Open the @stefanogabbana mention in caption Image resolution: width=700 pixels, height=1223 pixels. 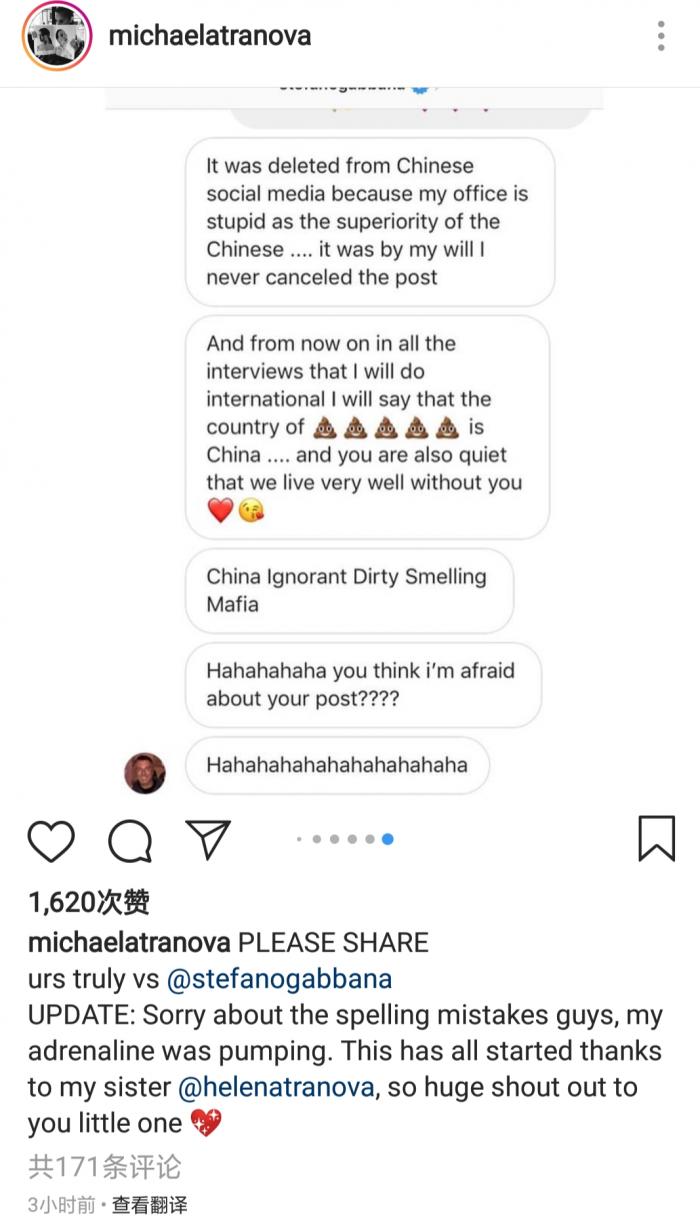coord(279,979)
